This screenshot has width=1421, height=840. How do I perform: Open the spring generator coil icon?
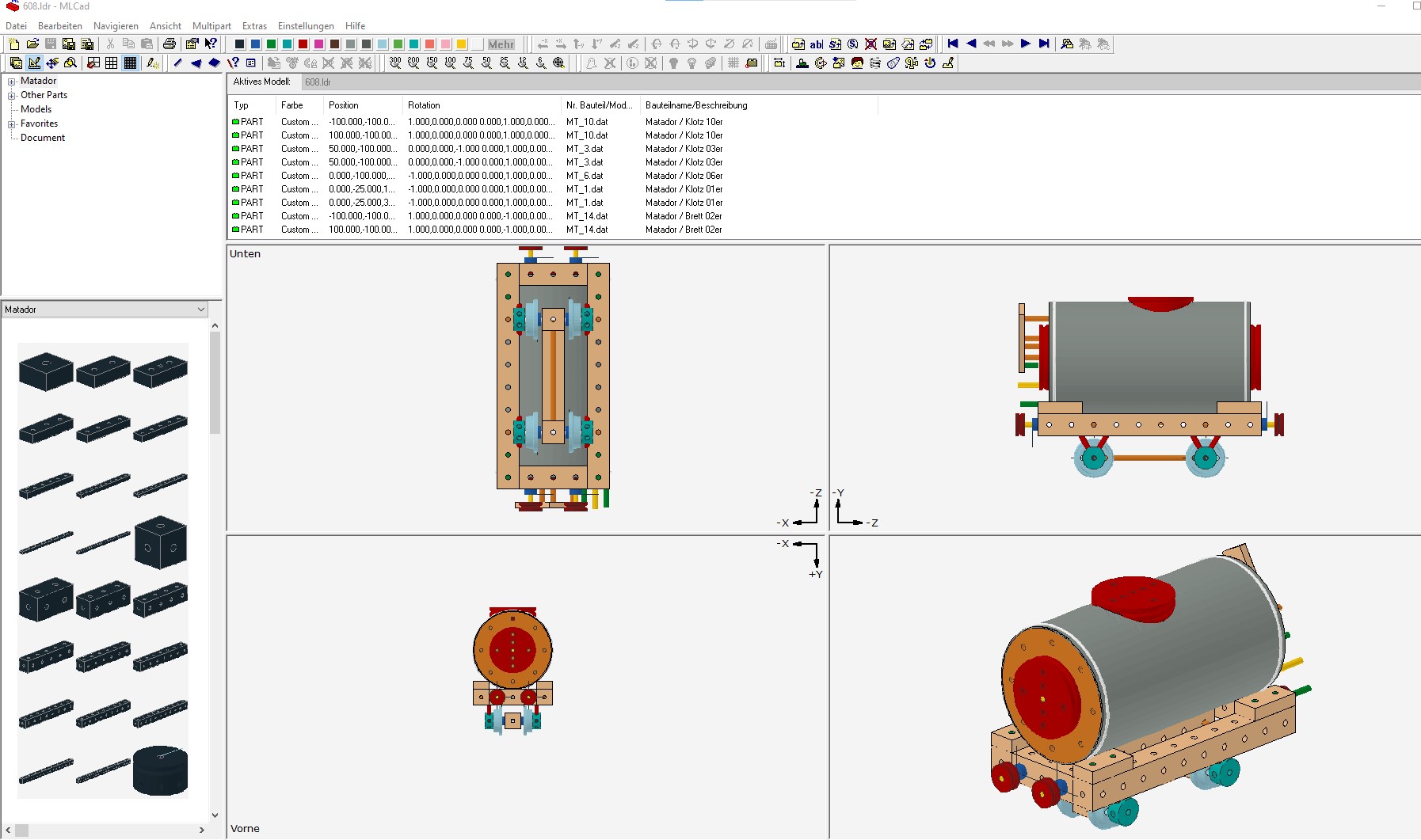pyautogui.click(x=875, y=63)
